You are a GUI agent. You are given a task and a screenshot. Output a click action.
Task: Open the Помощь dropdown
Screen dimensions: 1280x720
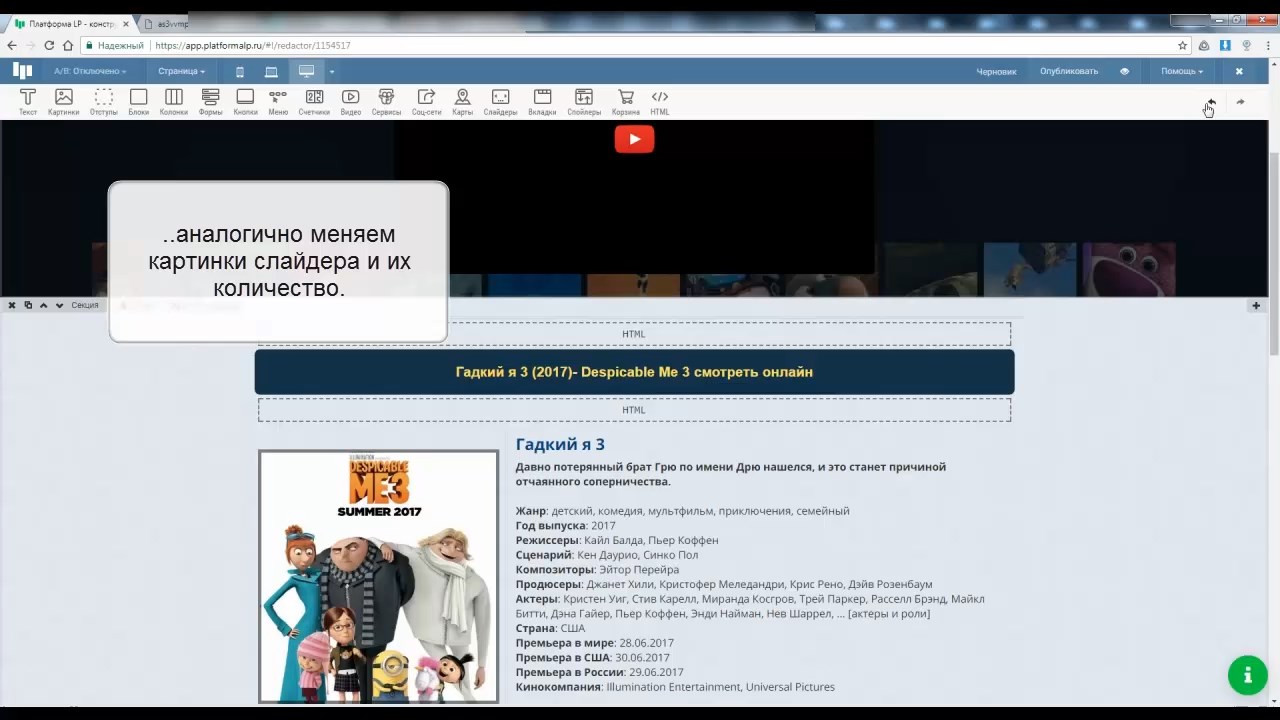click(1181, 71)
